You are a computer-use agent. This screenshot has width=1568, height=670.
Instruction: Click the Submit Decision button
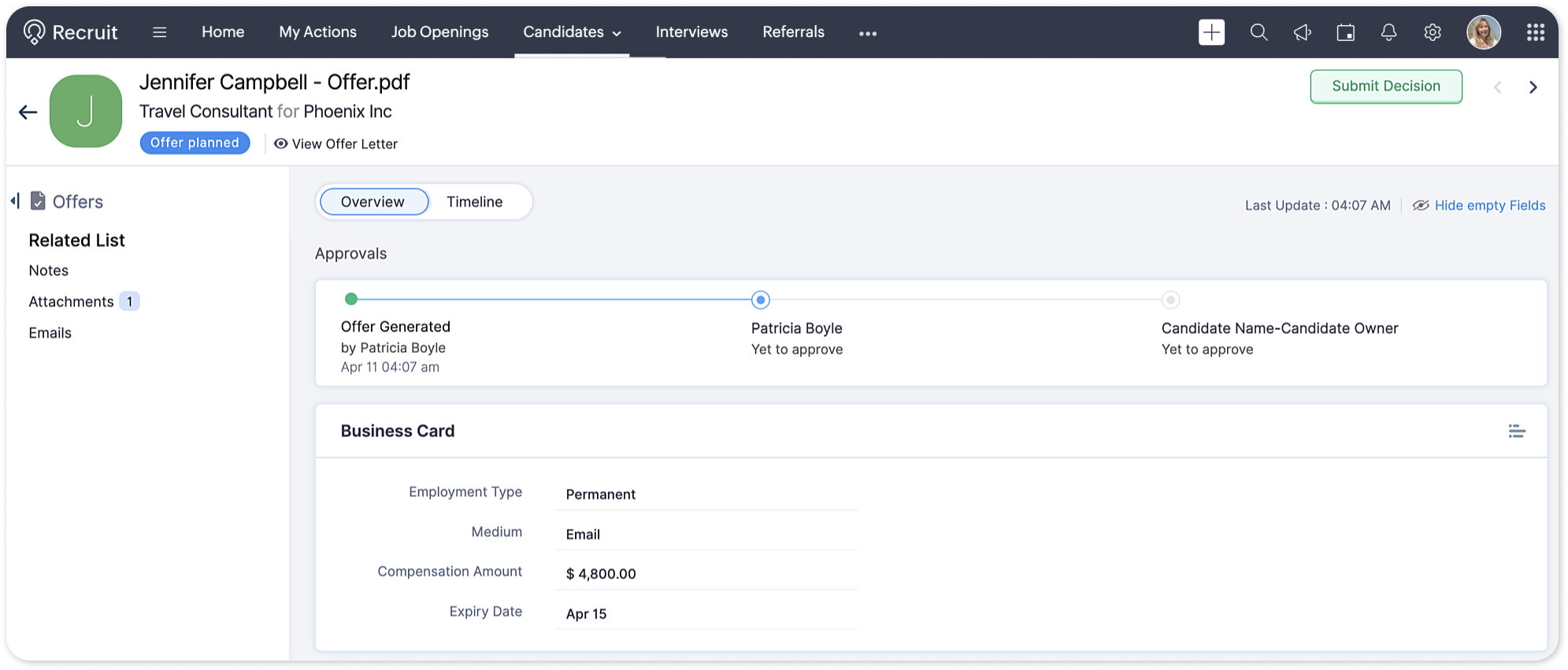tap(1386, 87)
